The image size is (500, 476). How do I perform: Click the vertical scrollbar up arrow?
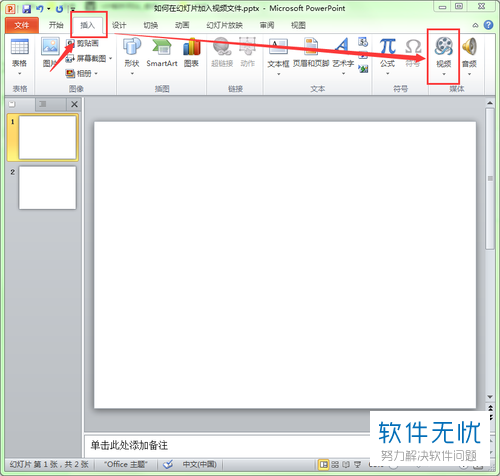489,104
